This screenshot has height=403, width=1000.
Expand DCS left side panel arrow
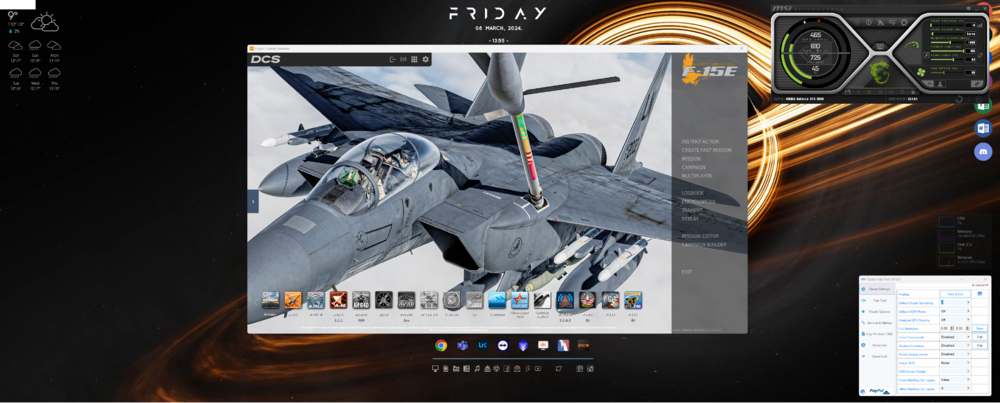253,201
